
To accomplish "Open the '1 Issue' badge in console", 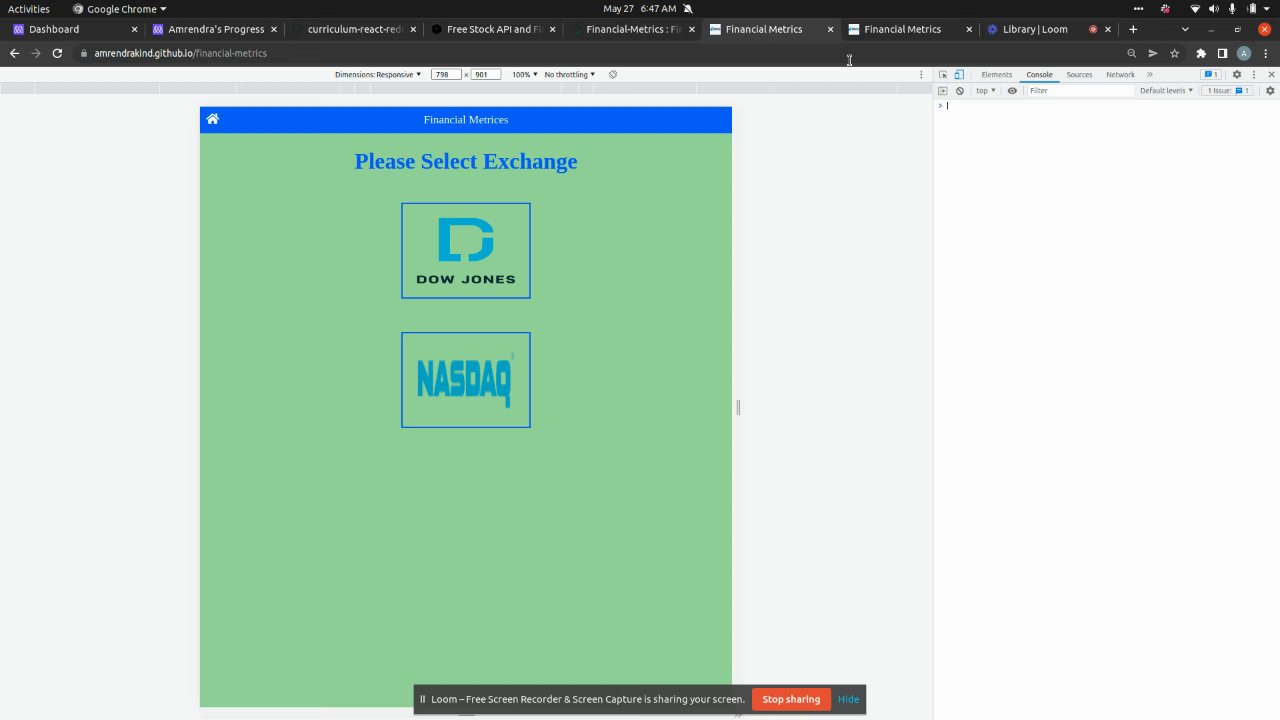I will click(x=1227, y=90).
